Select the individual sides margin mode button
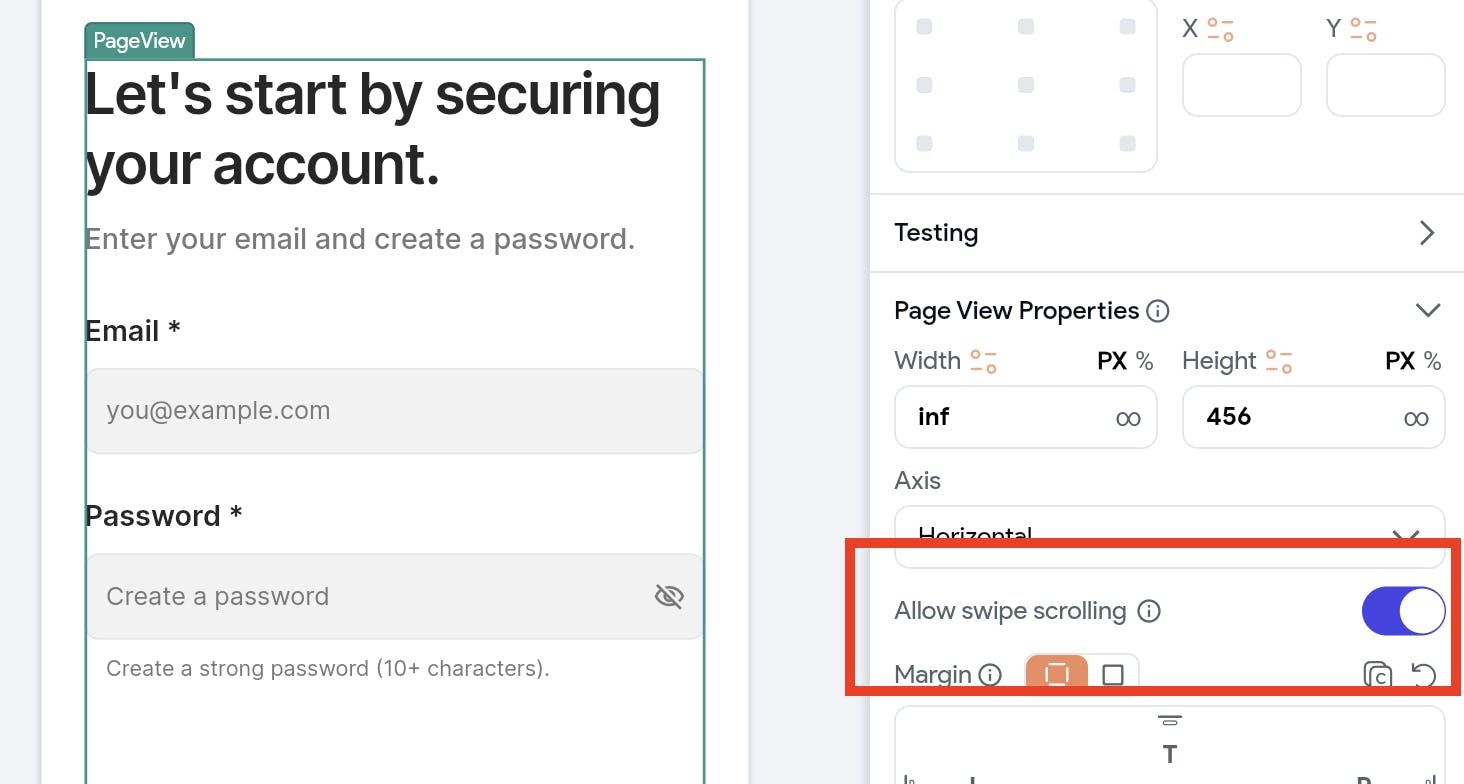This screenshot has height=784, width=1464. 1113,675
